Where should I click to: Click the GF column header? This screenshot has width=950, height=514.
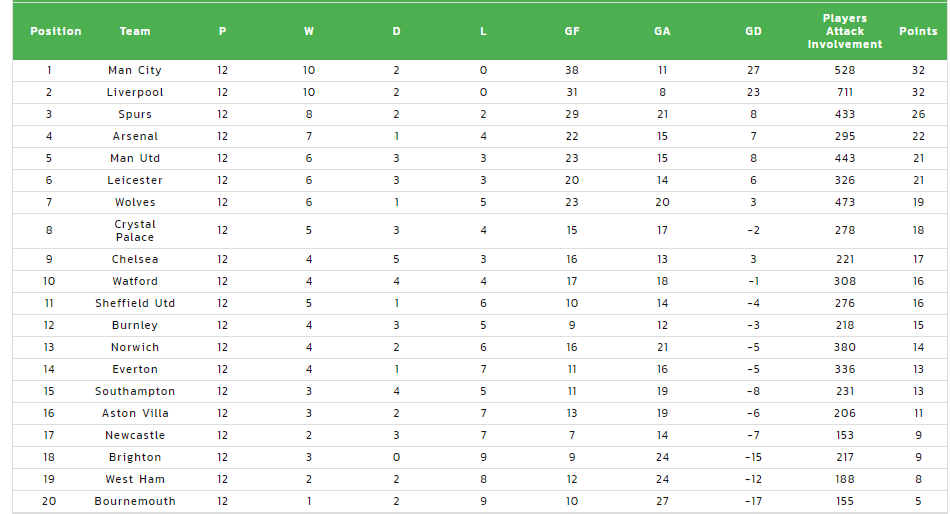point(572,31)
